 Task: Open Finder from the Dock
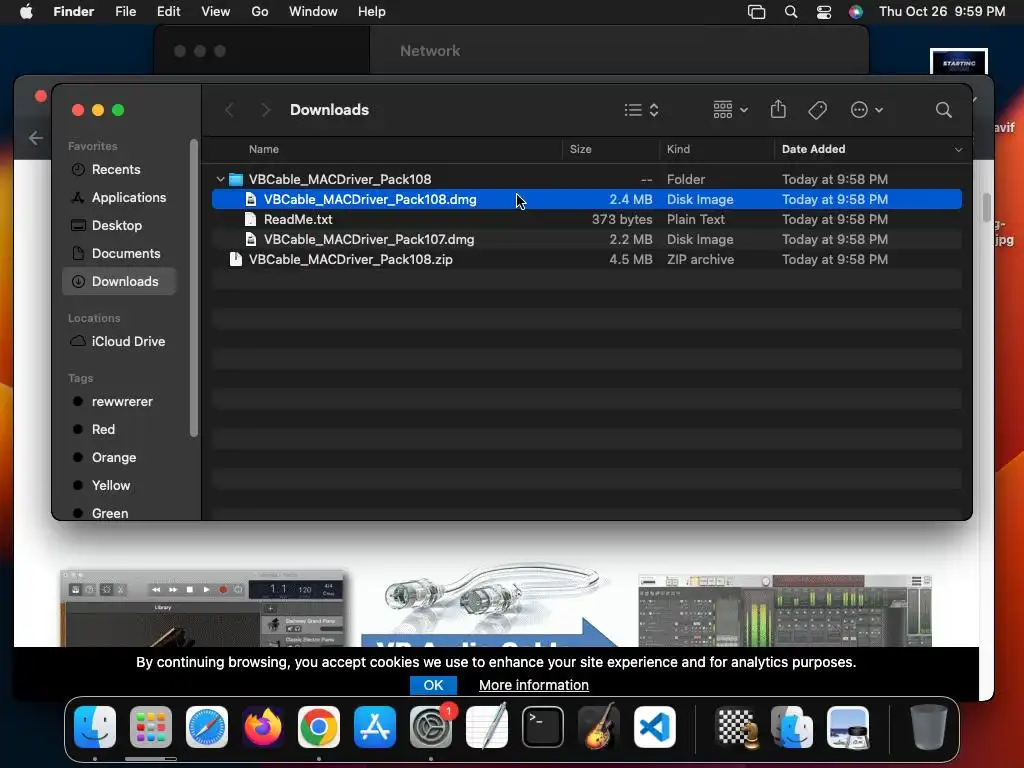(x=95, y=727)
